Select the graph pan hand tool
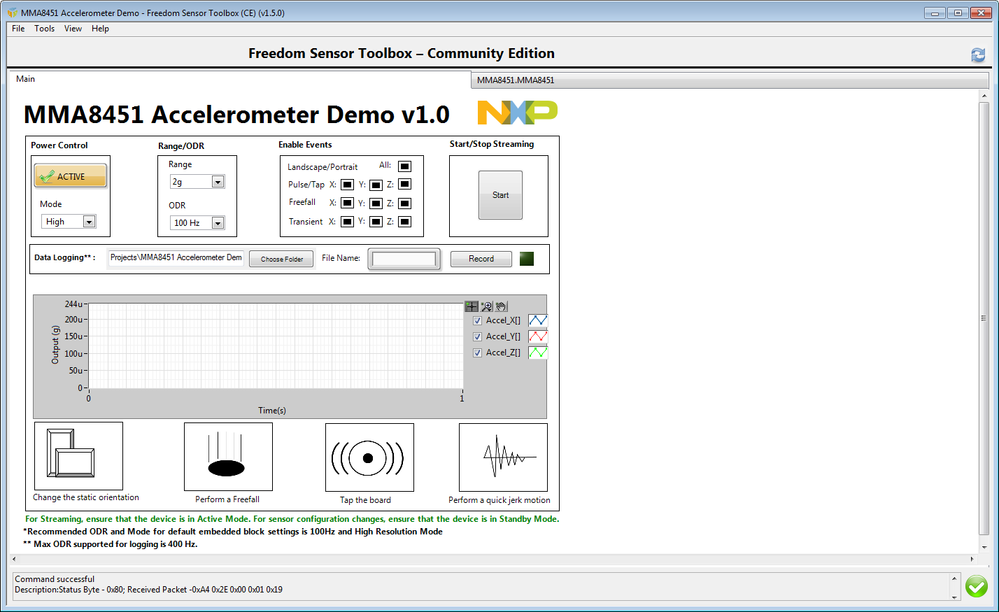The width and height of the screenshot is (999, 612). [501, 306]
